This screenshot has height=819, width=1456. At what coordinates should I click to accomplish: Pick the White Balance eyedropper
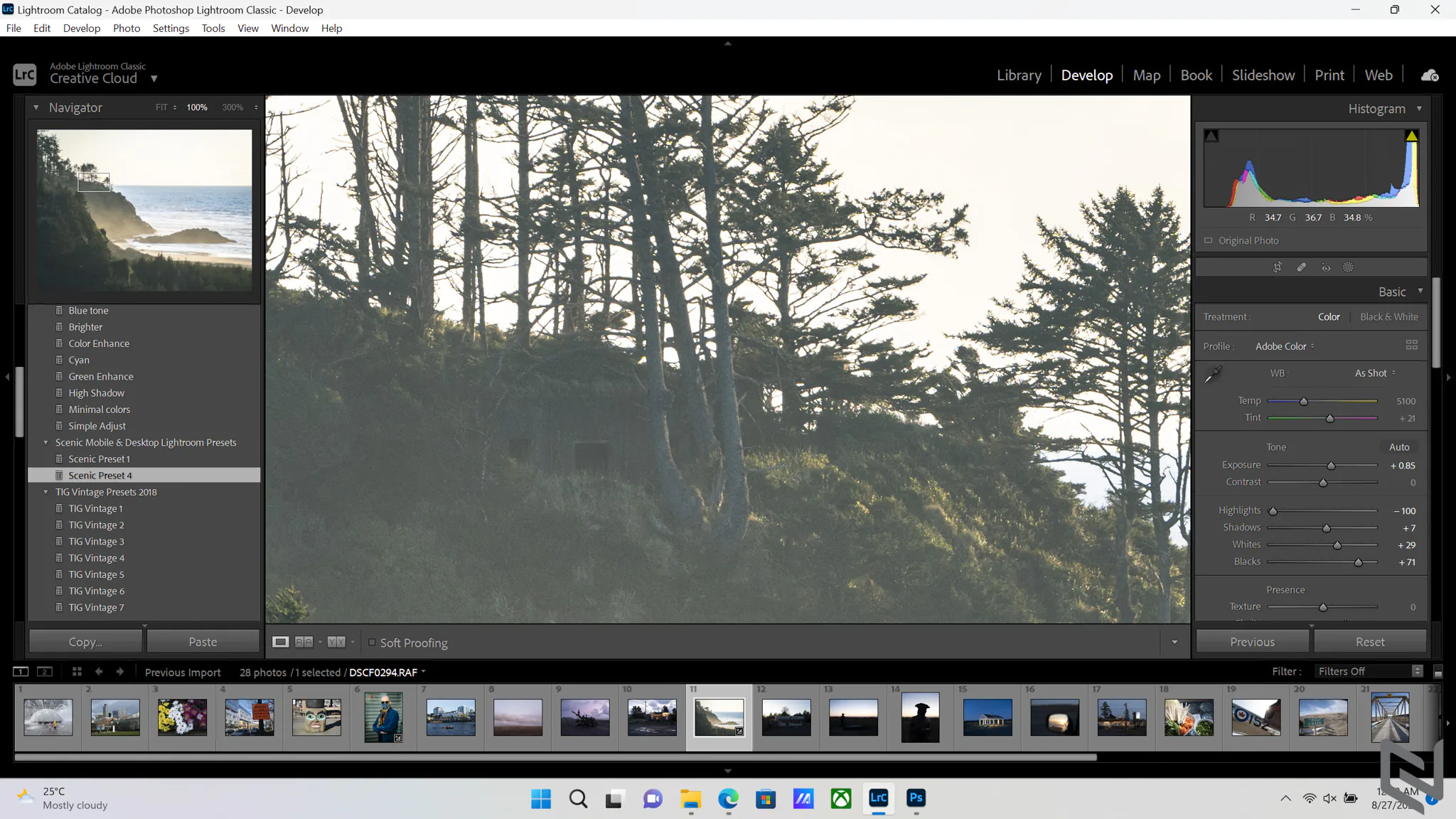[x=1214, y=374]
